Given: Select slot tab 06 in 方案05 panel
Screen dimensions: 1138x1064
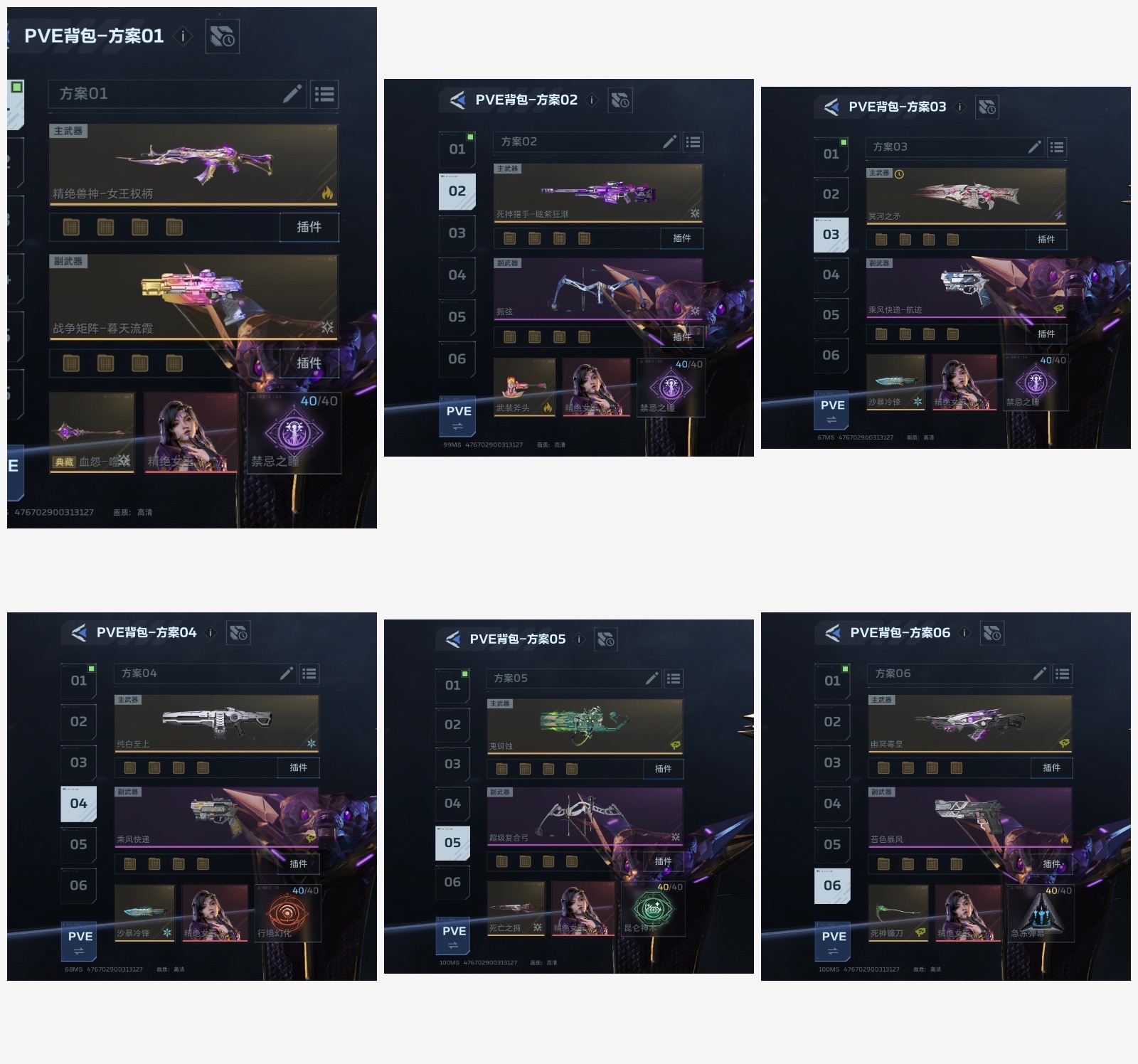Looking at the screenshot, I should [x=452, y=882].
